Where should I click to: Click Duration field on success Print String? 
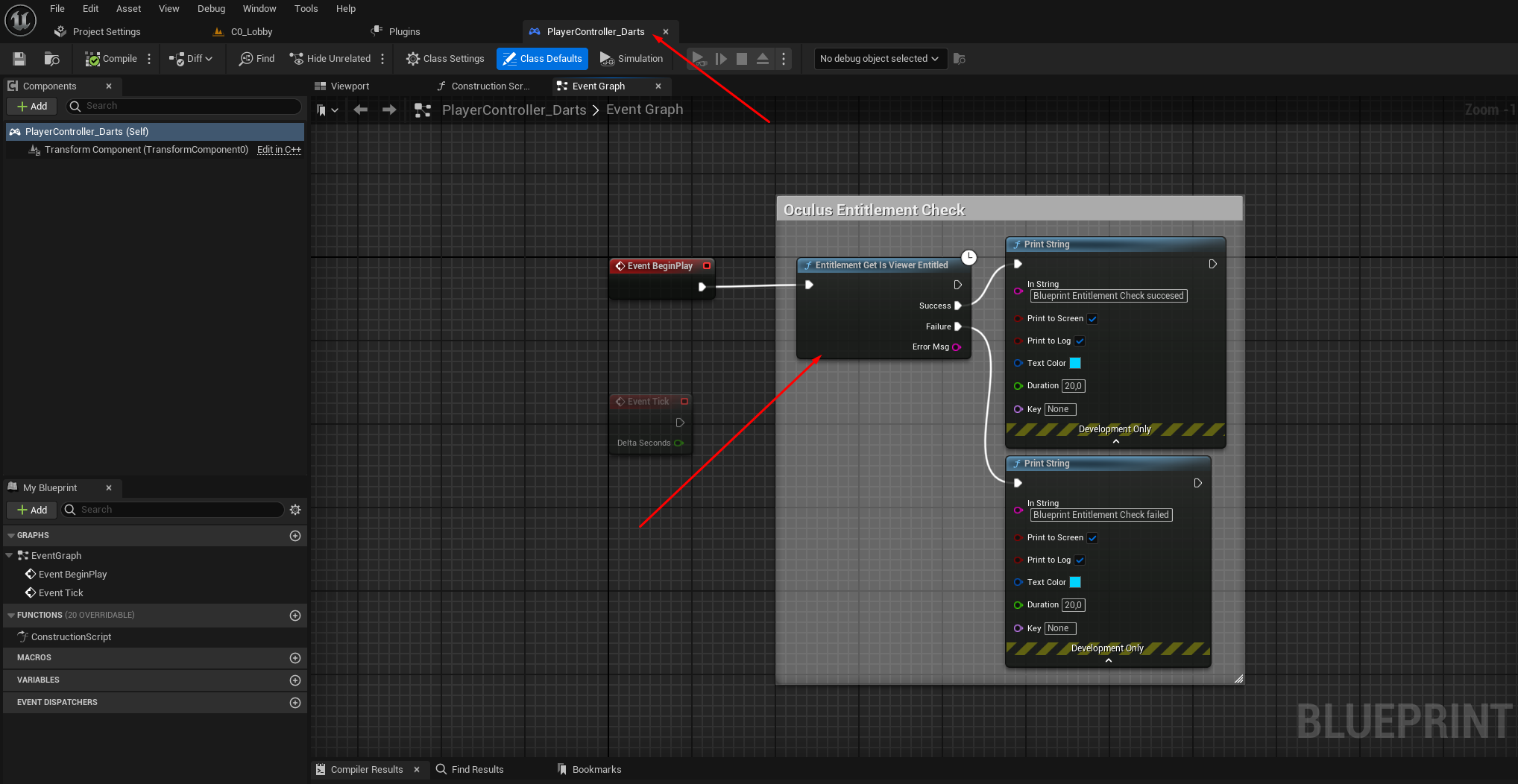click(x=1073, y=385)
